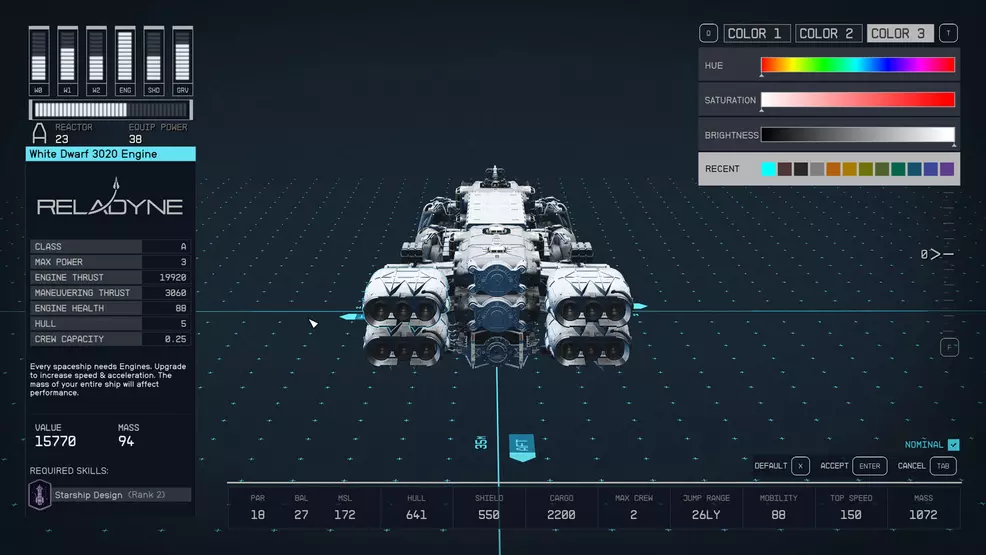Click the 35M length marker

[x=481, y=442]
